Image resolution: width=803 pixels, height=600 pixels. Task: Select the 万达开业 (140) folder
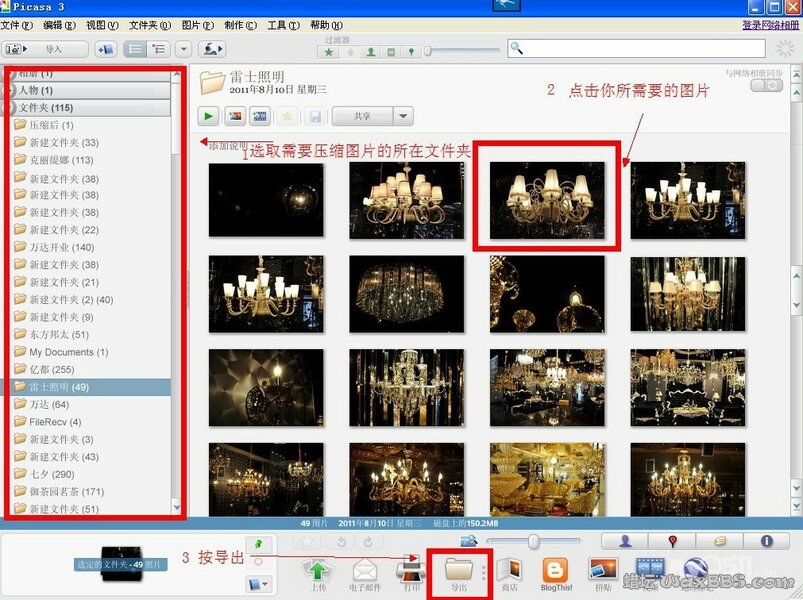(61, 247)
